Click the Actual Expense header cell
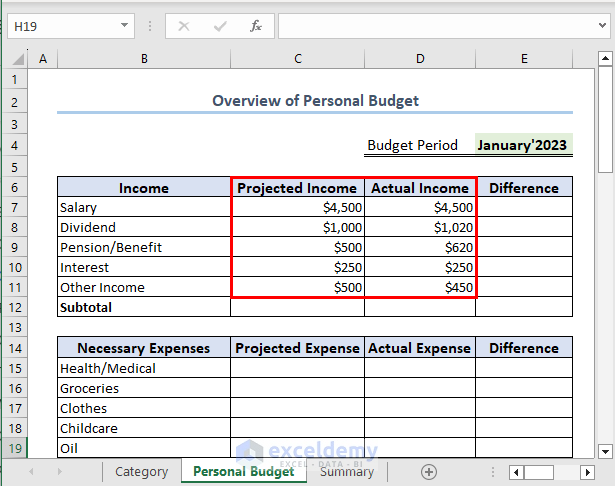The height and width of the screenshot is (486, 615). click(x=420, y=348)
